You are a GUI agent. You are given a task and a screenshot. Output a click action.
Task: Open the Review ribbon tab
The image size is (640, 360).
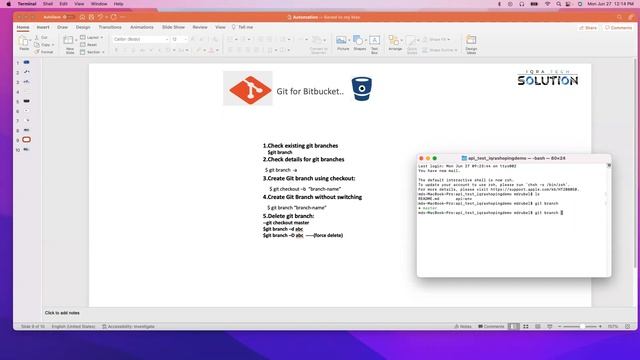tap(200, 27)
